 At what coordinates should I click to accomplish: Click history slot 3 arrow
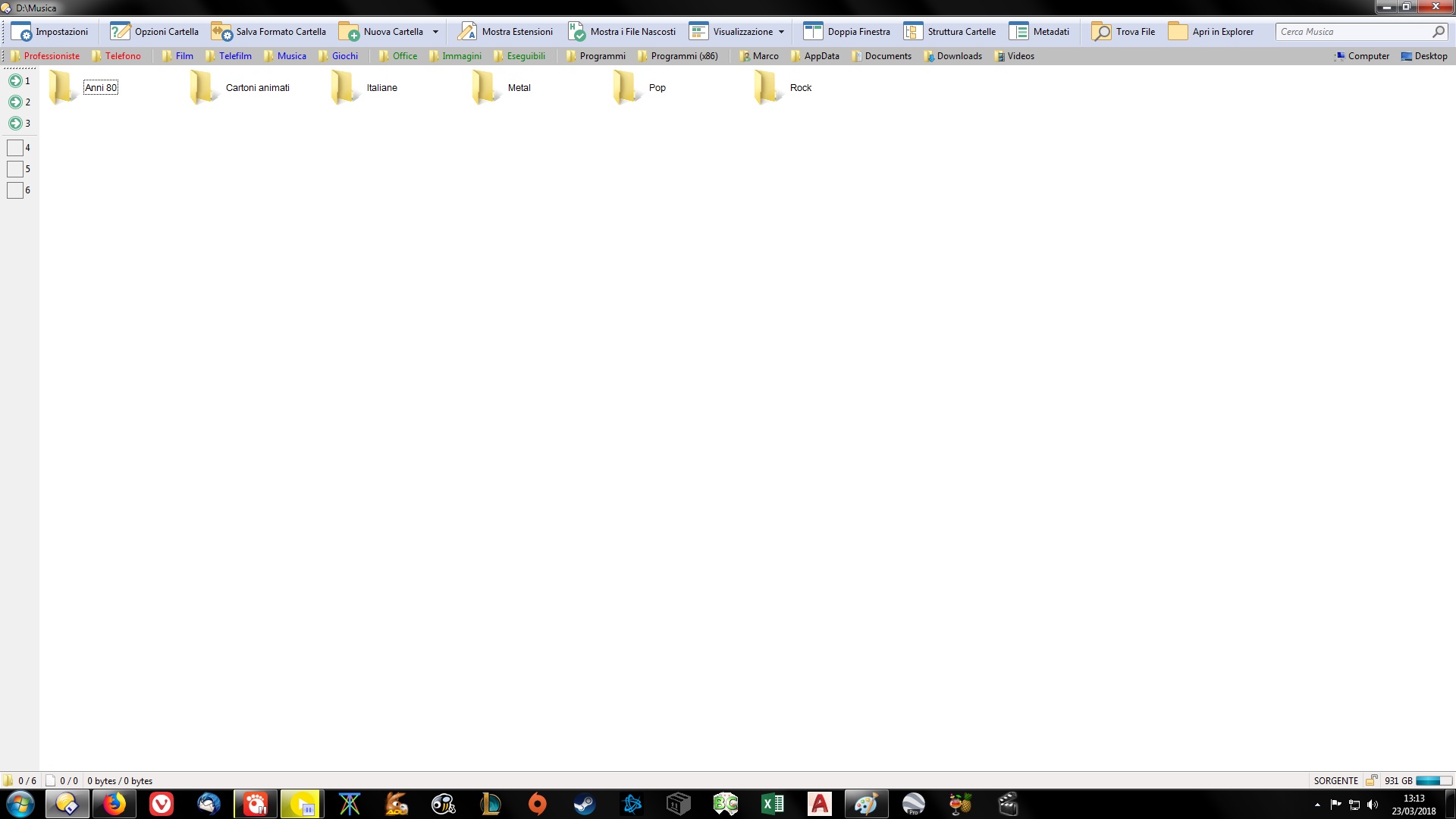point(15,123)
